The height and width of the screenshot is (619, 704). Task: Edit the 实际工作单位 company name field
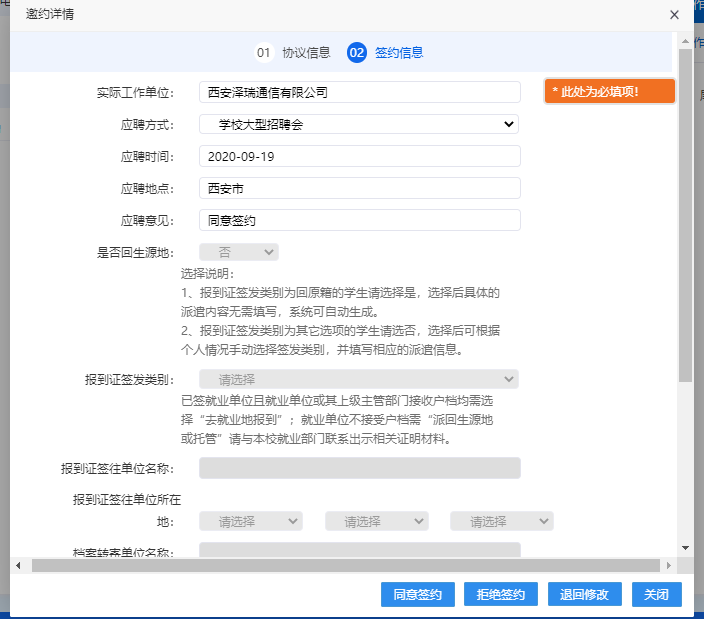point(359,92)
